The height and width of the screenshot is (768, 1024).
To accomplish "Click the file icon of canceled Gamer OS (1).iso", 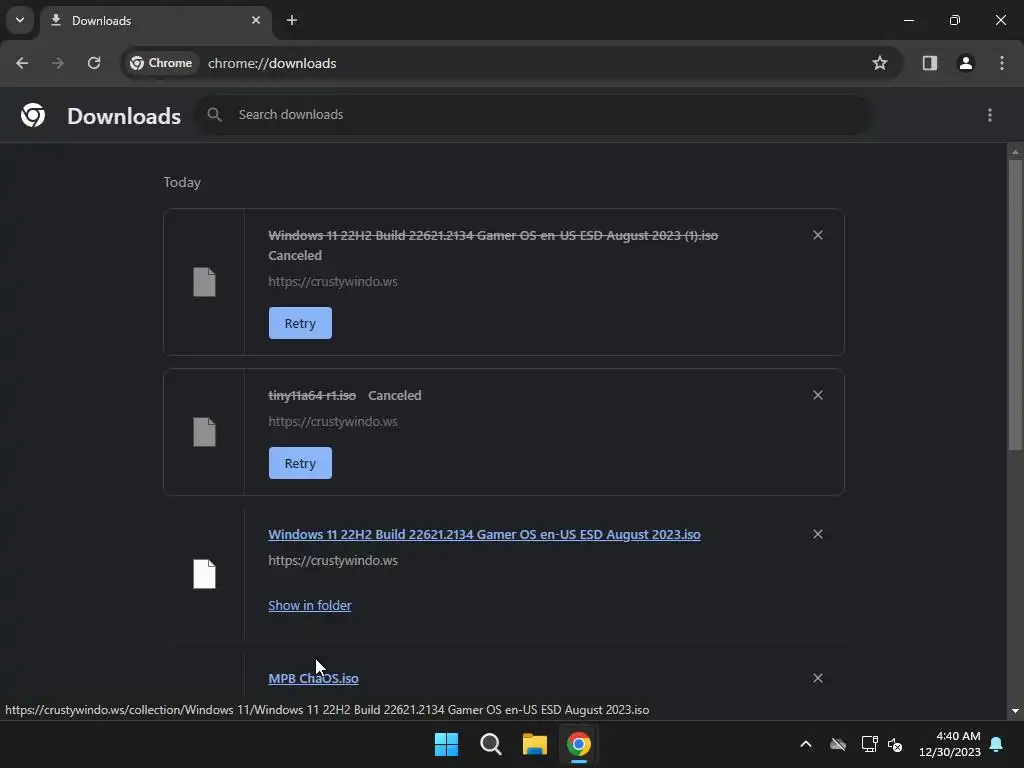I will [204, 282].
